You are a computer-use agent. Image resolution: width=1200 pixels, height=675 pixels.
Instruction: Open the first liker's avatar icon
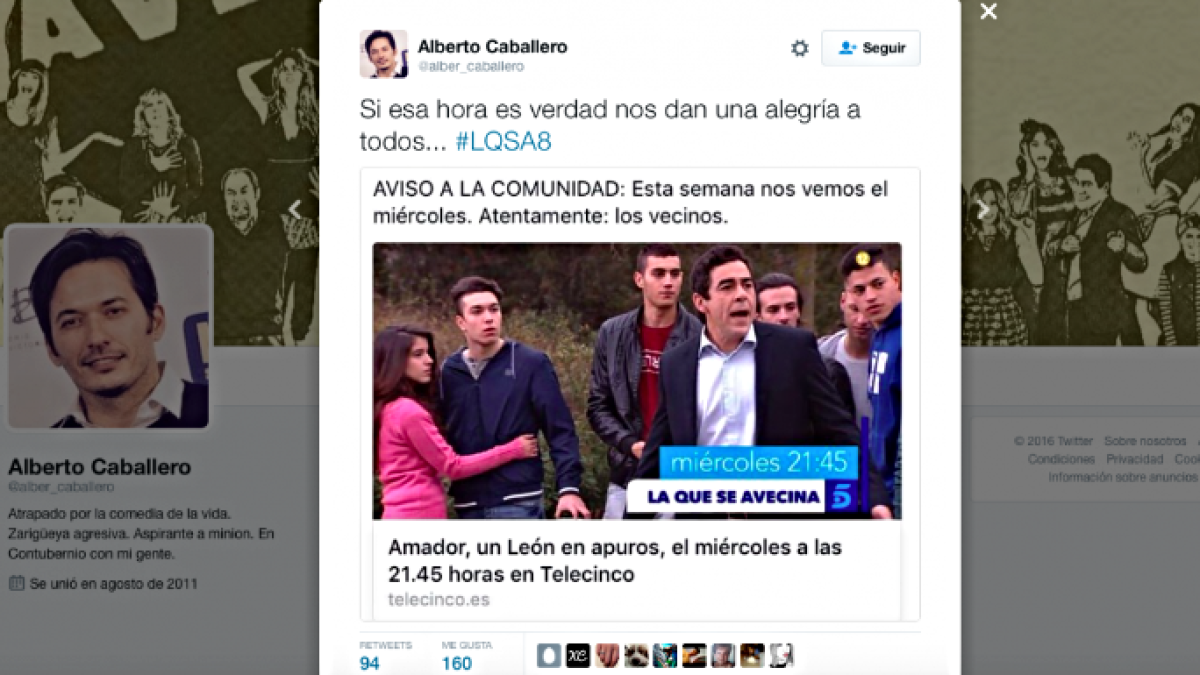coord(548,655)
